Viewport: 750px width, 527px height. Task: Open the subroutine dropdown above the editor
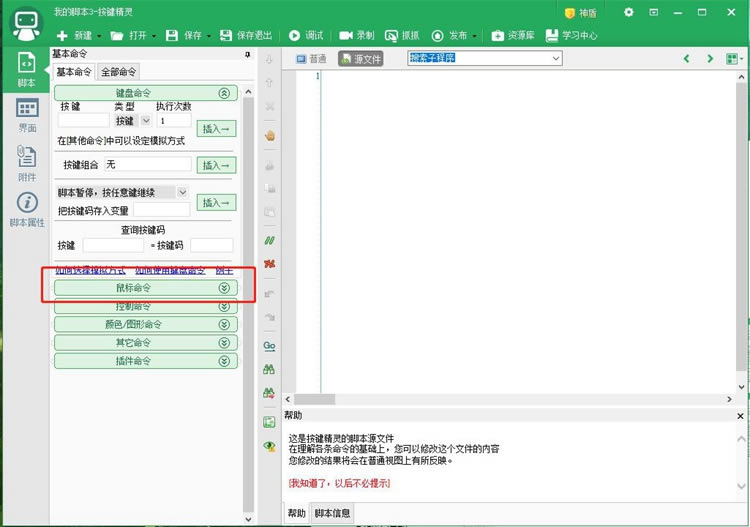(x=556, y=59)
